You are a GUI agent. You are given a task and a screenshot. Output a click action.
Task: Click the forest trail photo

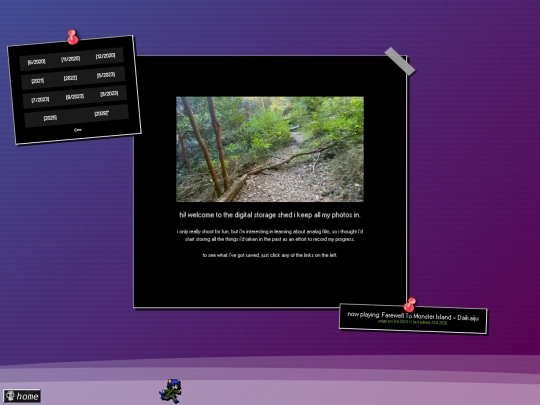[x=270, y=149]
